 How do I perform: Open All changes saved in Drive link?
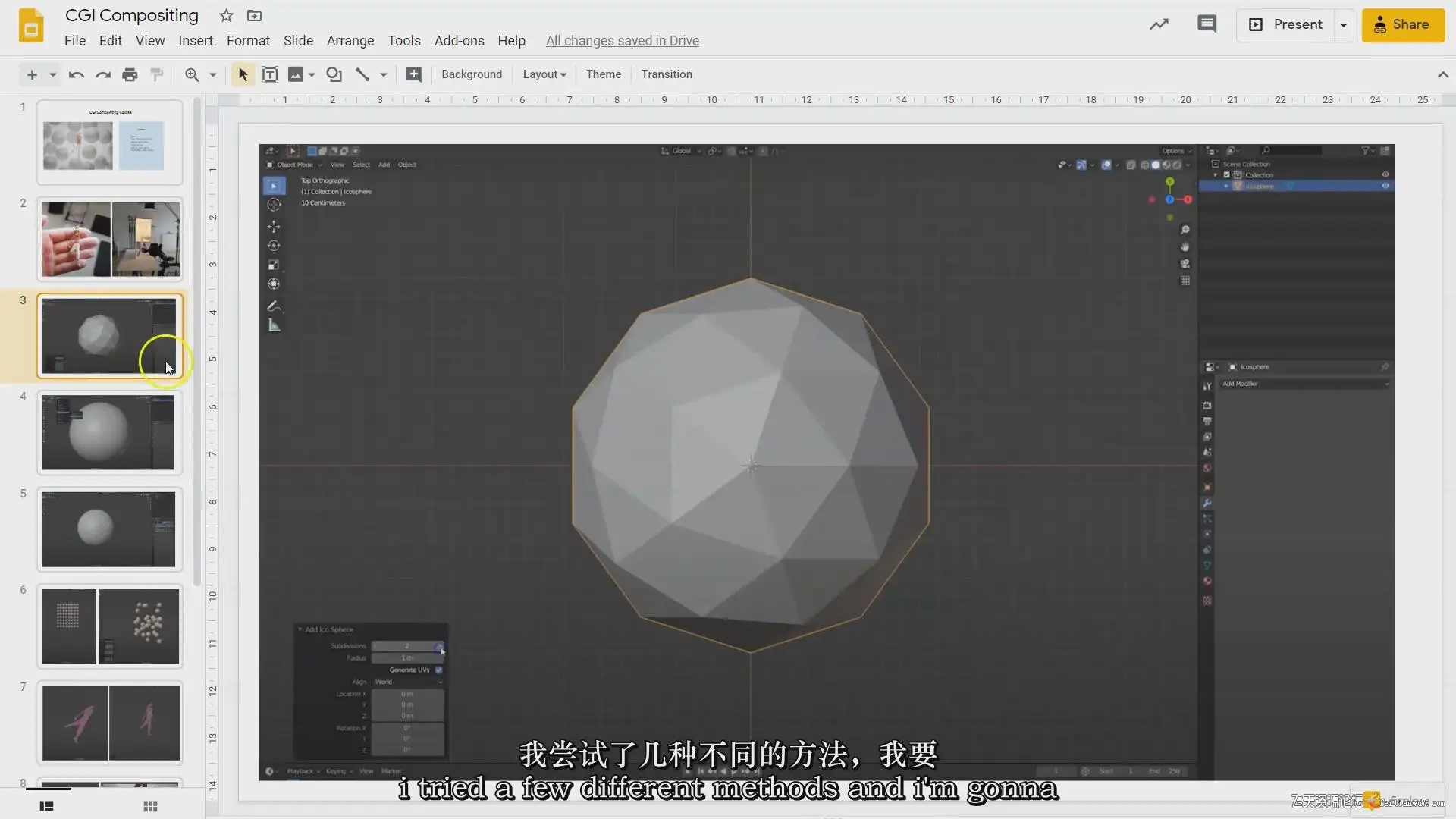[x=623, y=41]
